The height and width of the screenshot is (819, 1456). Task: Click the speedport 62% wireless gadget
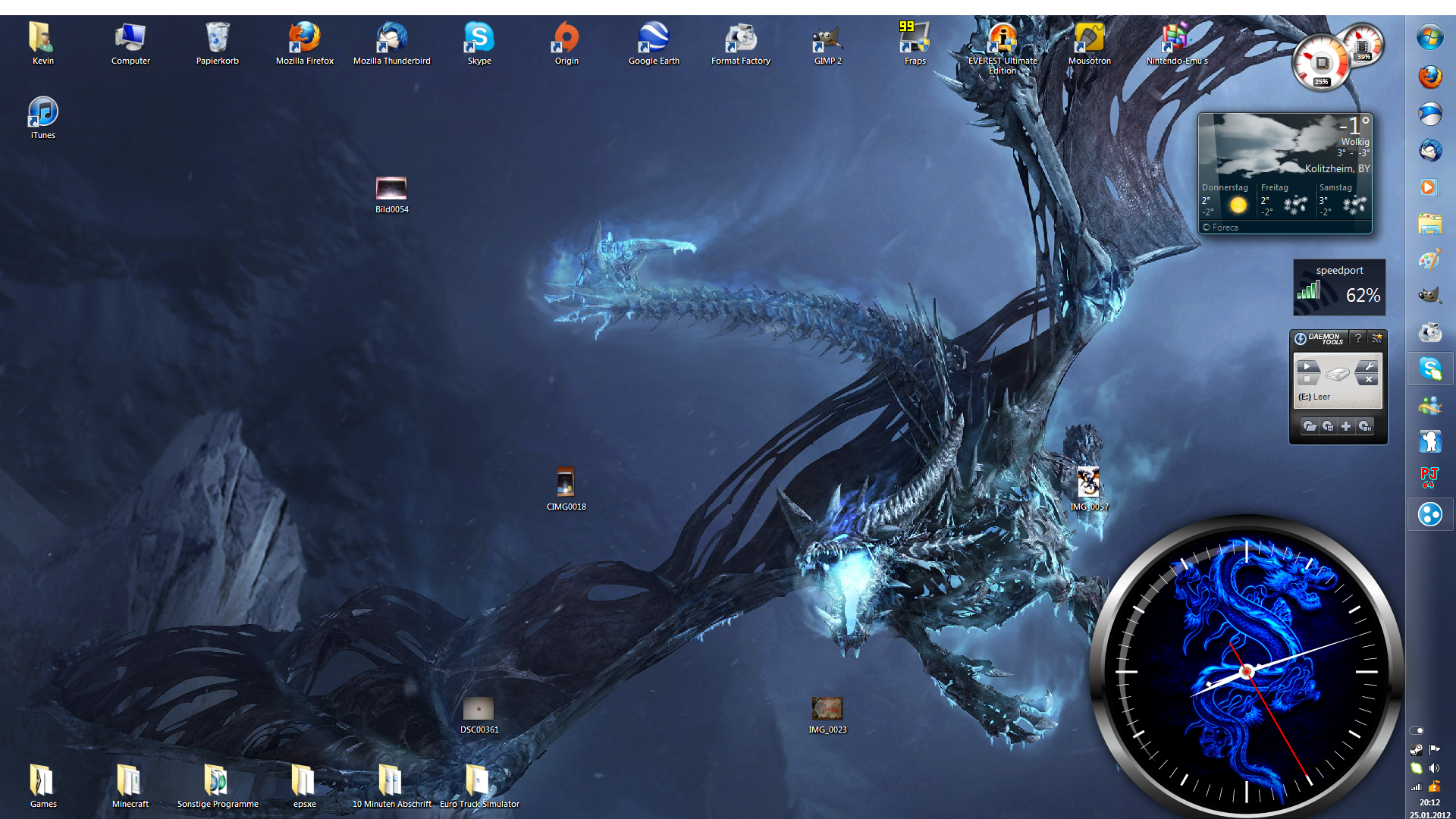click(x=1339, y=287)
